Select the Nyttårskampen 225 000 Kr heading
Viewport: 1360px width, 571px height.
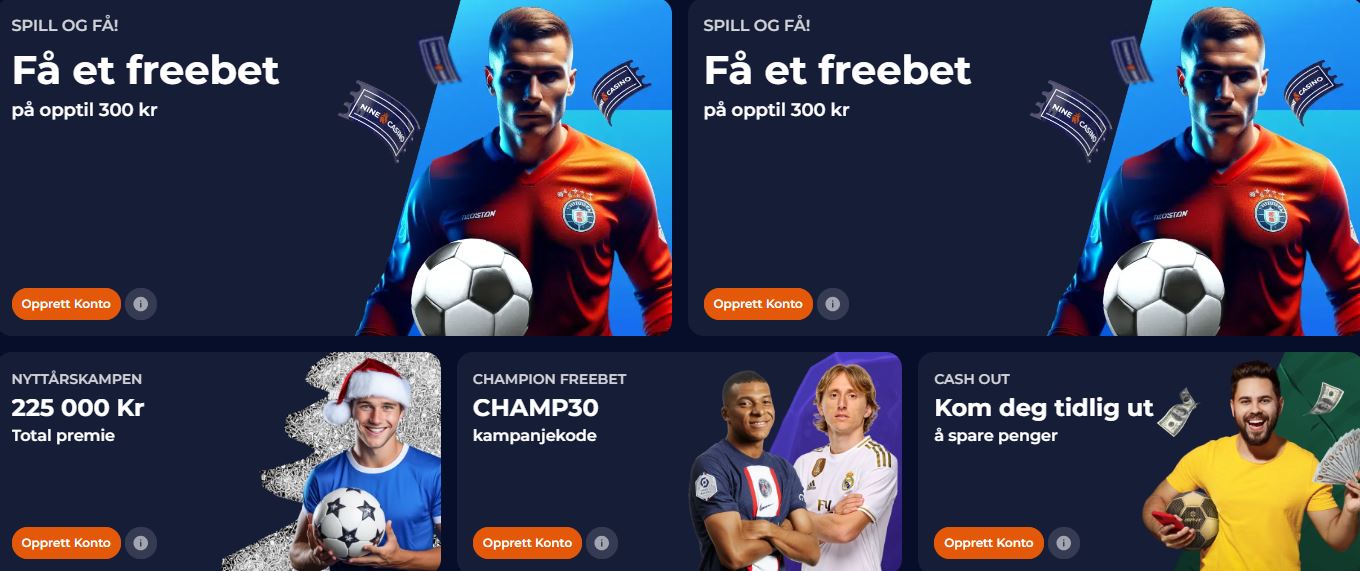tap(78, 408)
